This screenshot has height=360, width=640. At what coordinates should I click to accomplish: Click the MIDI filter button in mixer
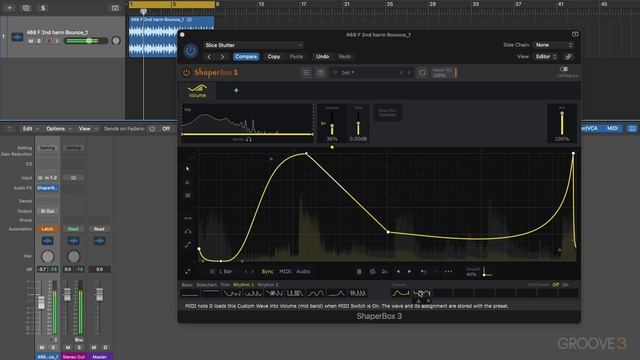(613, 128)
